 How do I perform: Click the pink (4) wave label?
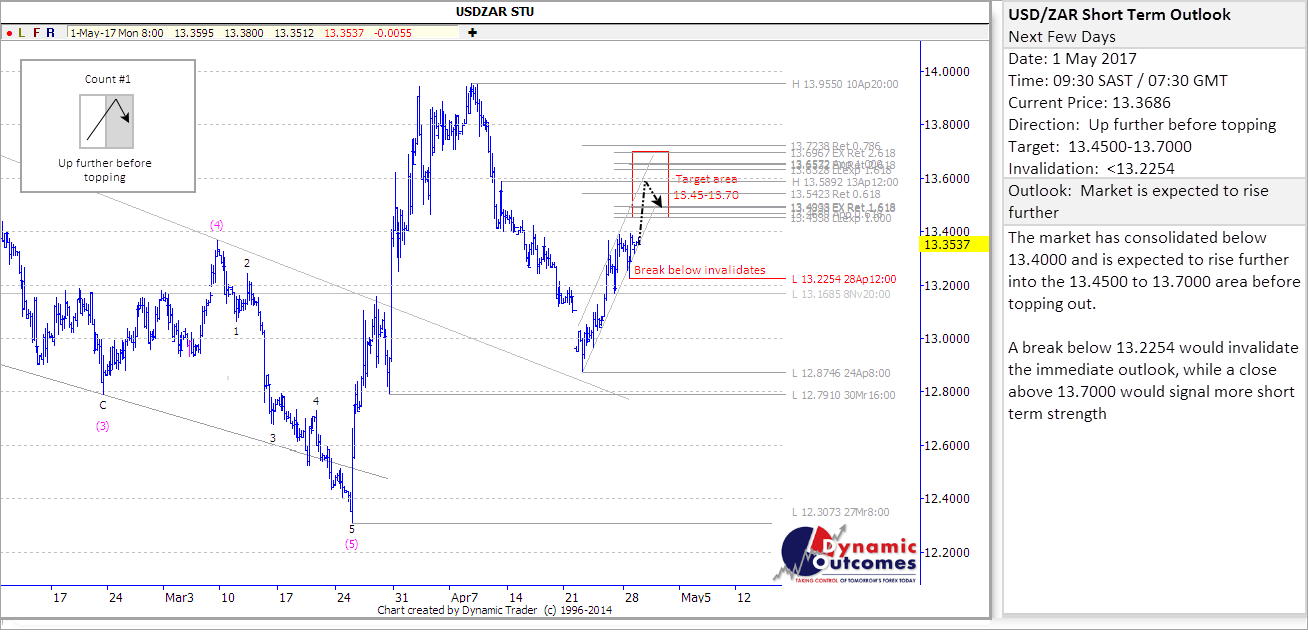click(216, 224)
